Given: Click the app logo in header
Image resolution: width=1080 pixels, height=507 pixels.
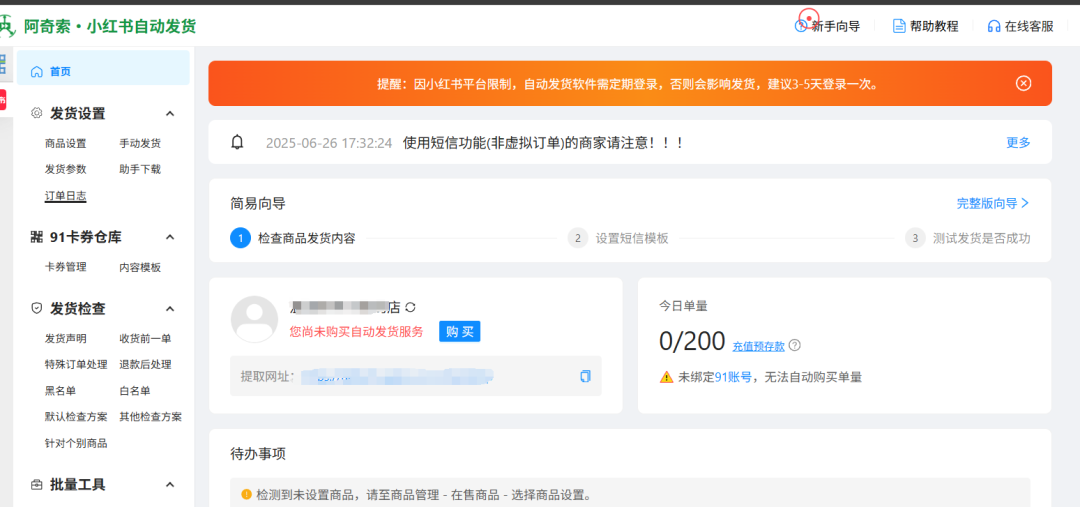Looking at the screenshot, I should (7, 27).
